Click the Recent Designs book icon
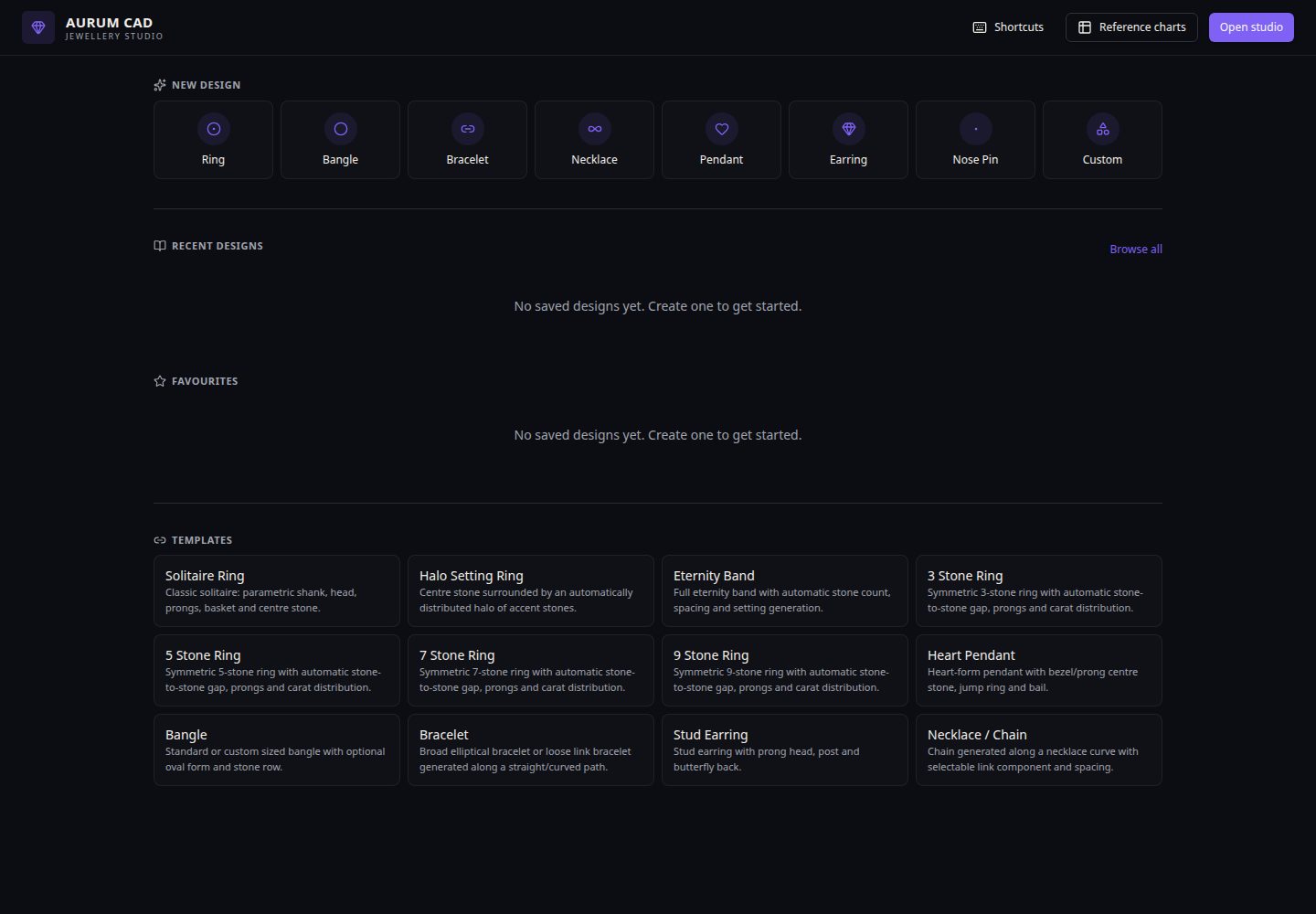1316x914 pixels. click(160, 246)
